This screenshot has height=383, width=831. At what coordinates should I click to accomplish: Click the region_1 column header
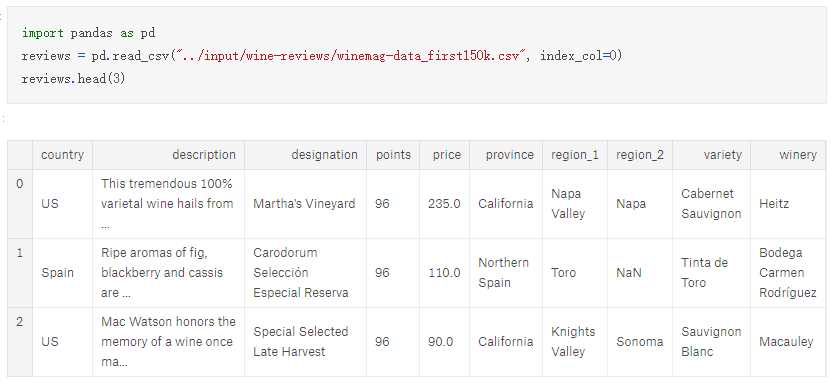(x=575, y=155)
